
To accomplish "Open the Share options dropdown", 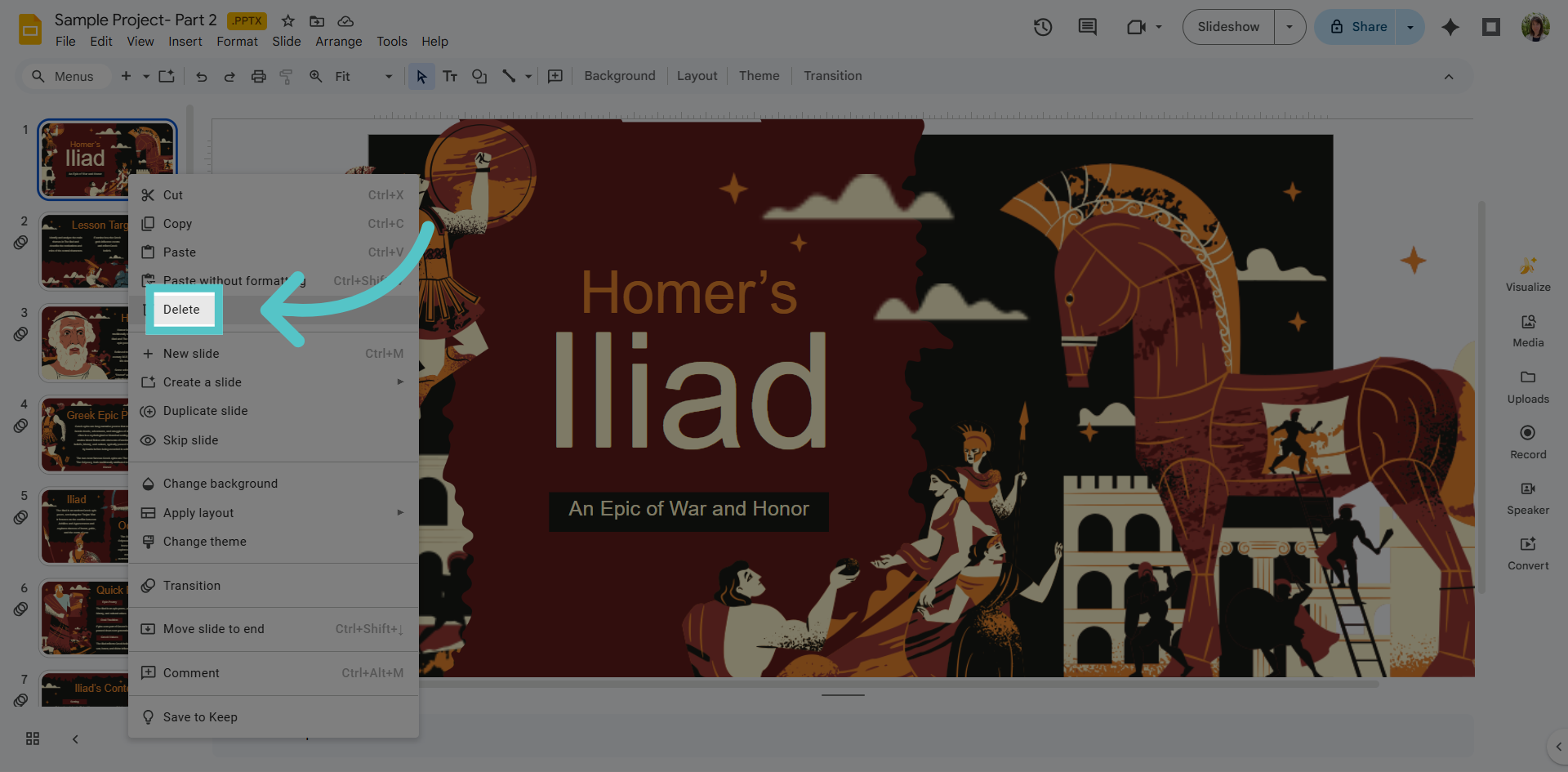I will tap(1410, 27).
